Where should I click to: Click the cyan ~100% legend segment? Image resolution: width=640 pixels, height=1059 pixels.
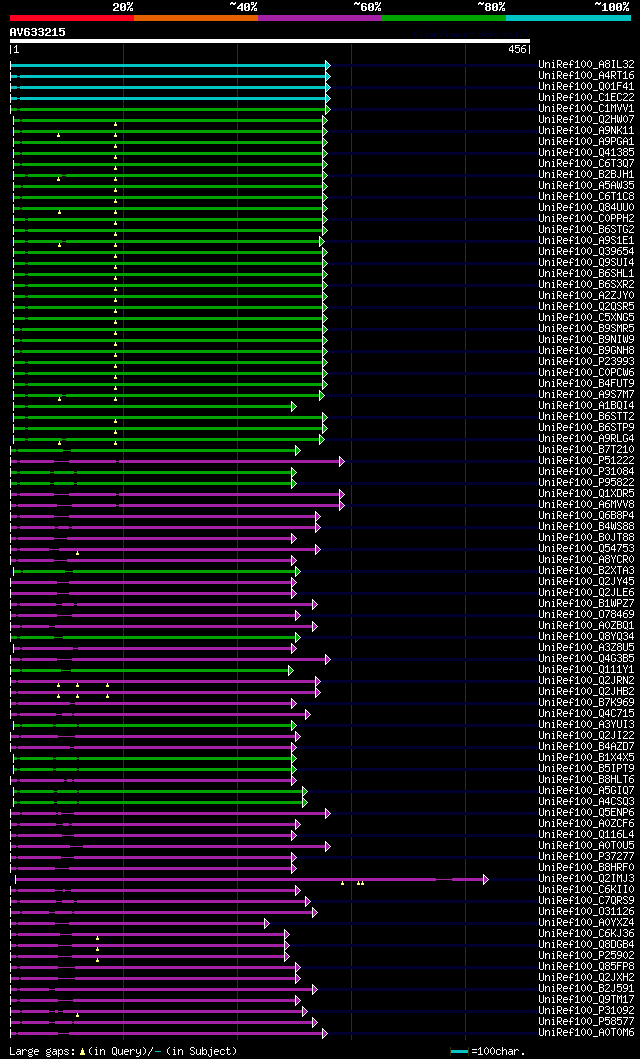568,18
